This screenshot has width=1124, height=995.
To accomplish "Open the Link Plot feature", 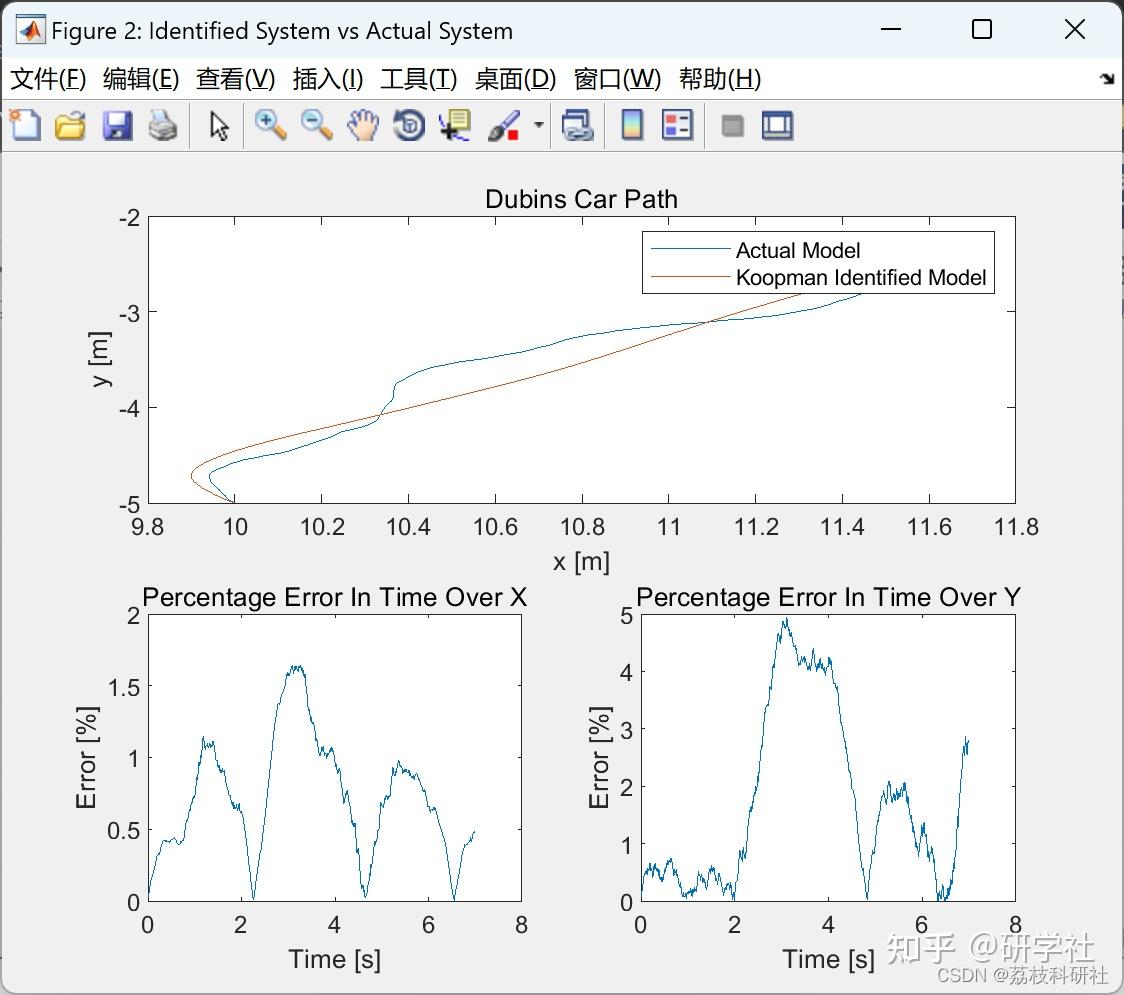I will tap(578, 125).
